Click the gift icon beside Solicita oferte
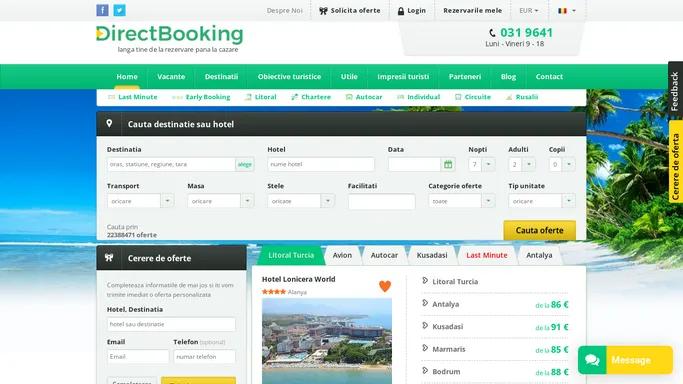 coord(323,11)
